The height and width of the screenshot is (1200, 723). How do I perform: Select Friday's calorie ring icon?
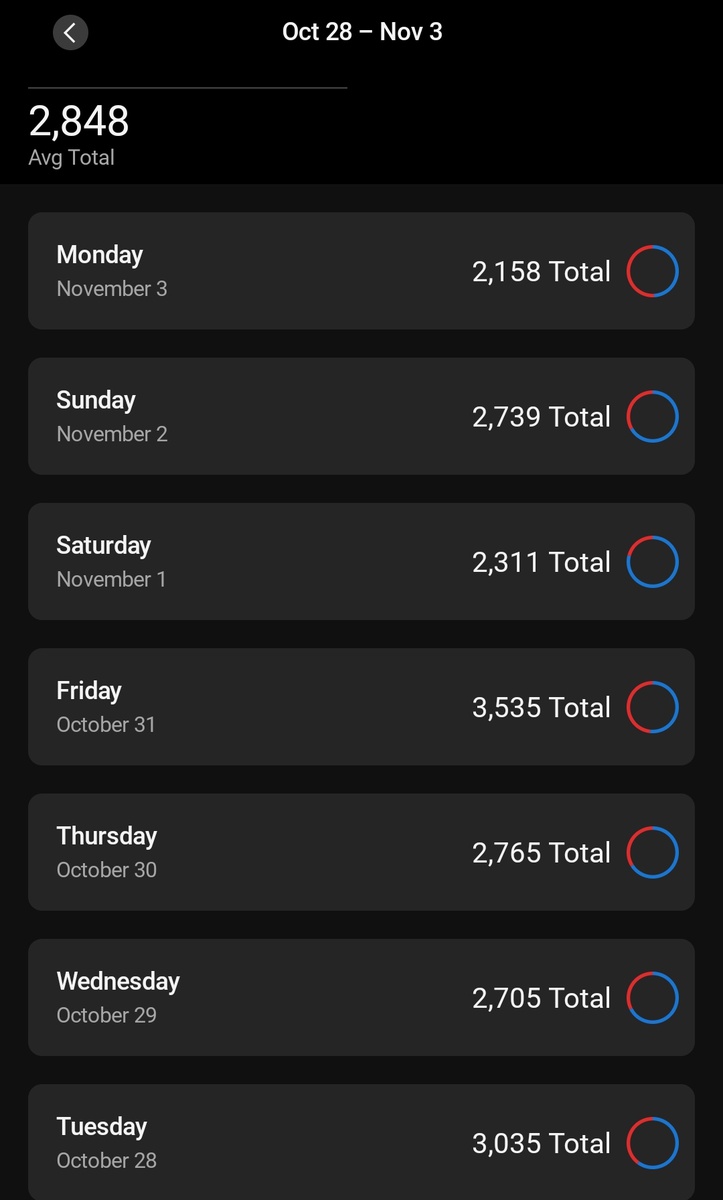[x=652, y=707]
